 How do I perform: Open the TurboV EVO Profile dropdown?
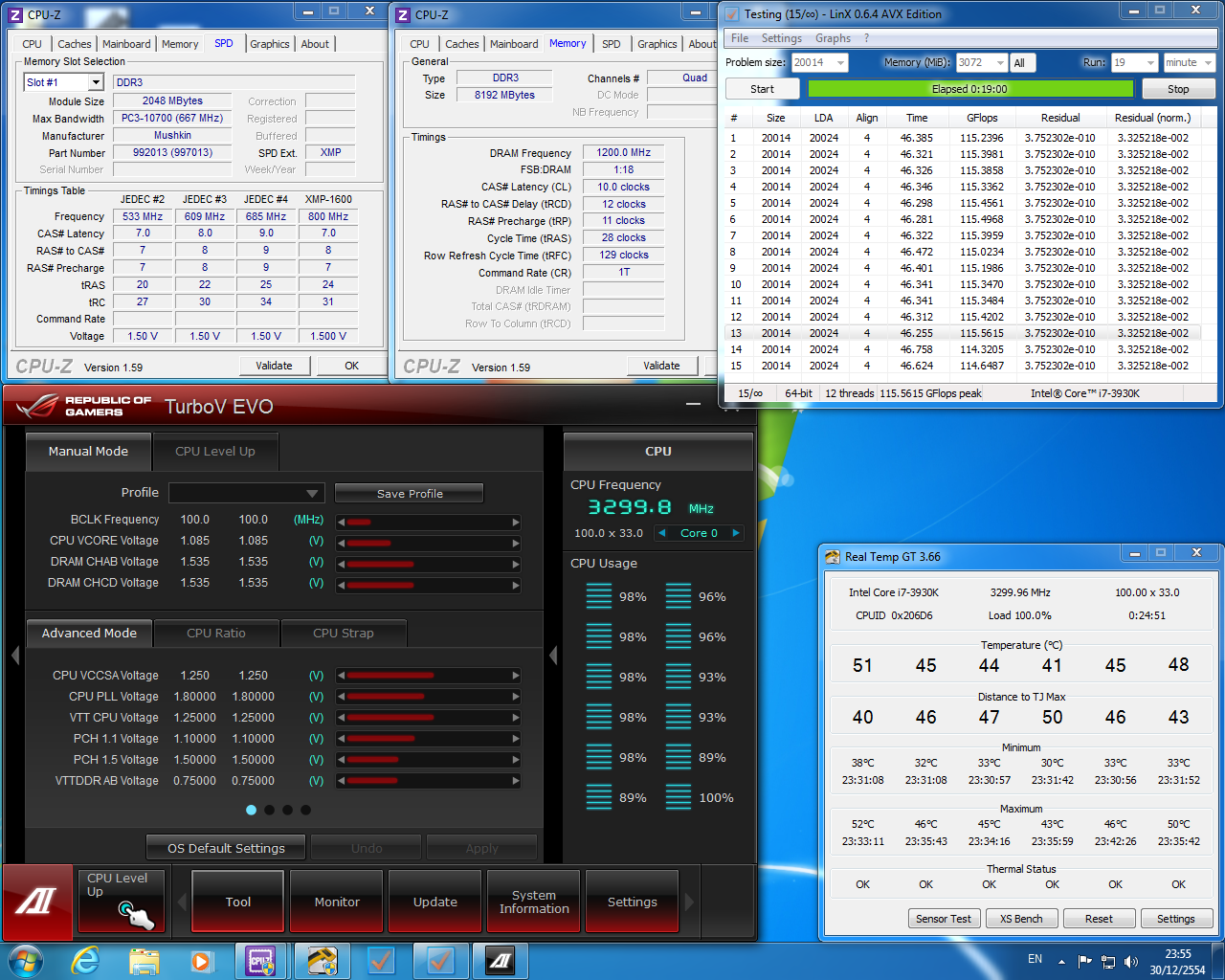pyautogui.click(x=247, y=493)
